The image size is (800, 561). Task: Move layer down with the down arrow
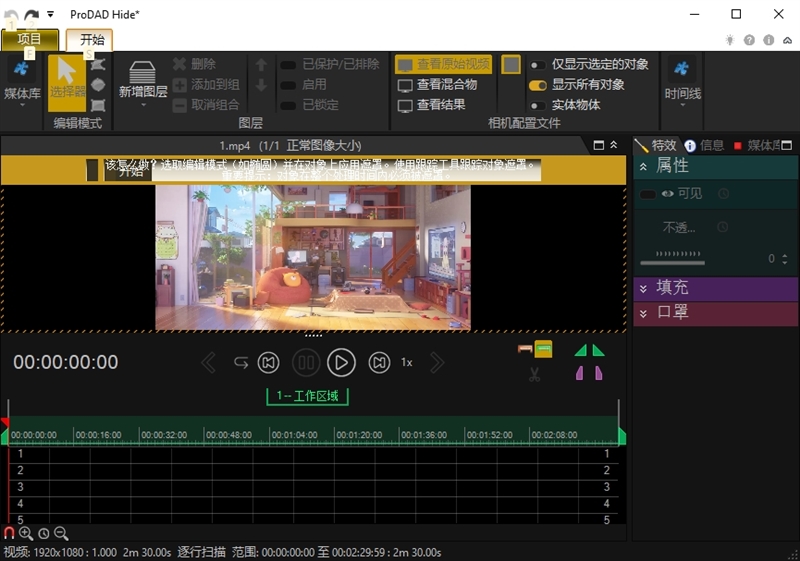(x=261, y=85)
